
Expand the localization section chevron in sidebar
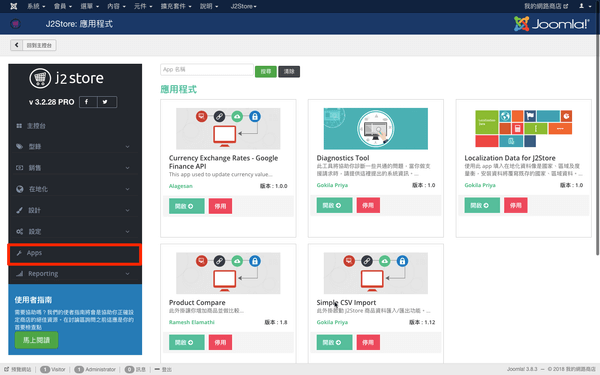click(x=127, y=189)
